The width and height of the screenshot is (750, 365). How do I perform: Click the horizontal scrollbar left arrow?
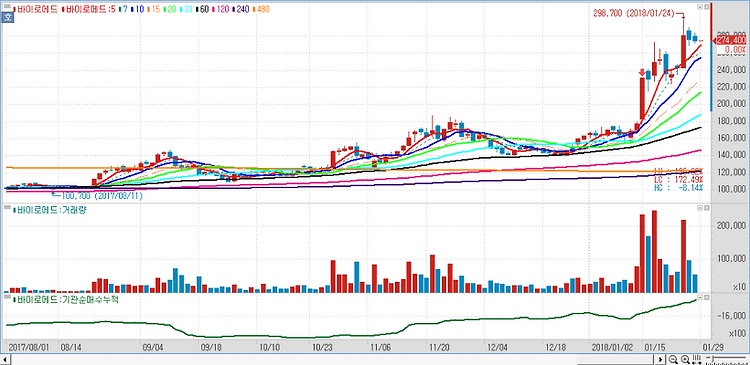5,359
